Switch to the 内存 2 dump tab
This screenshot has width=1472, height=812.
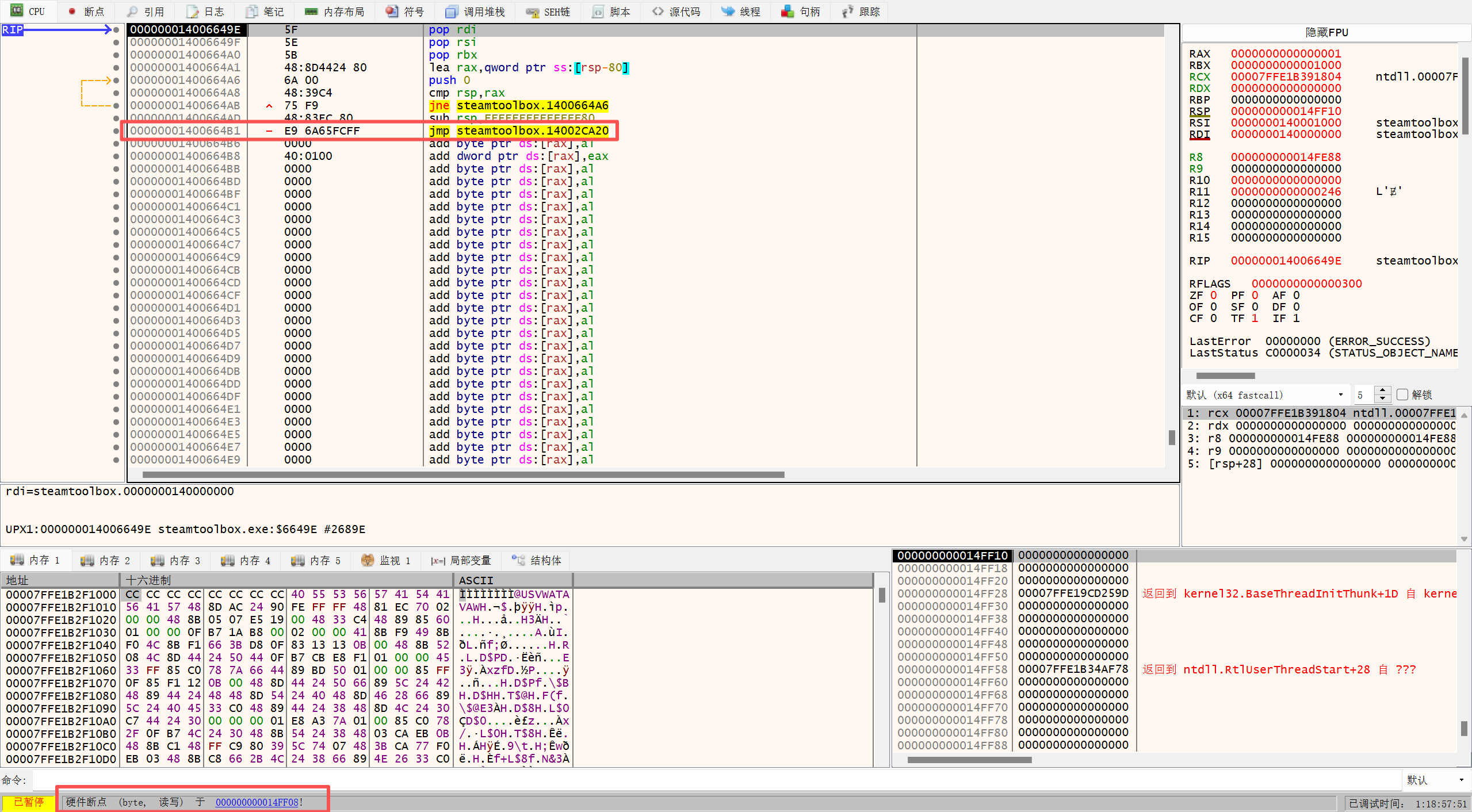coord(106,560)
